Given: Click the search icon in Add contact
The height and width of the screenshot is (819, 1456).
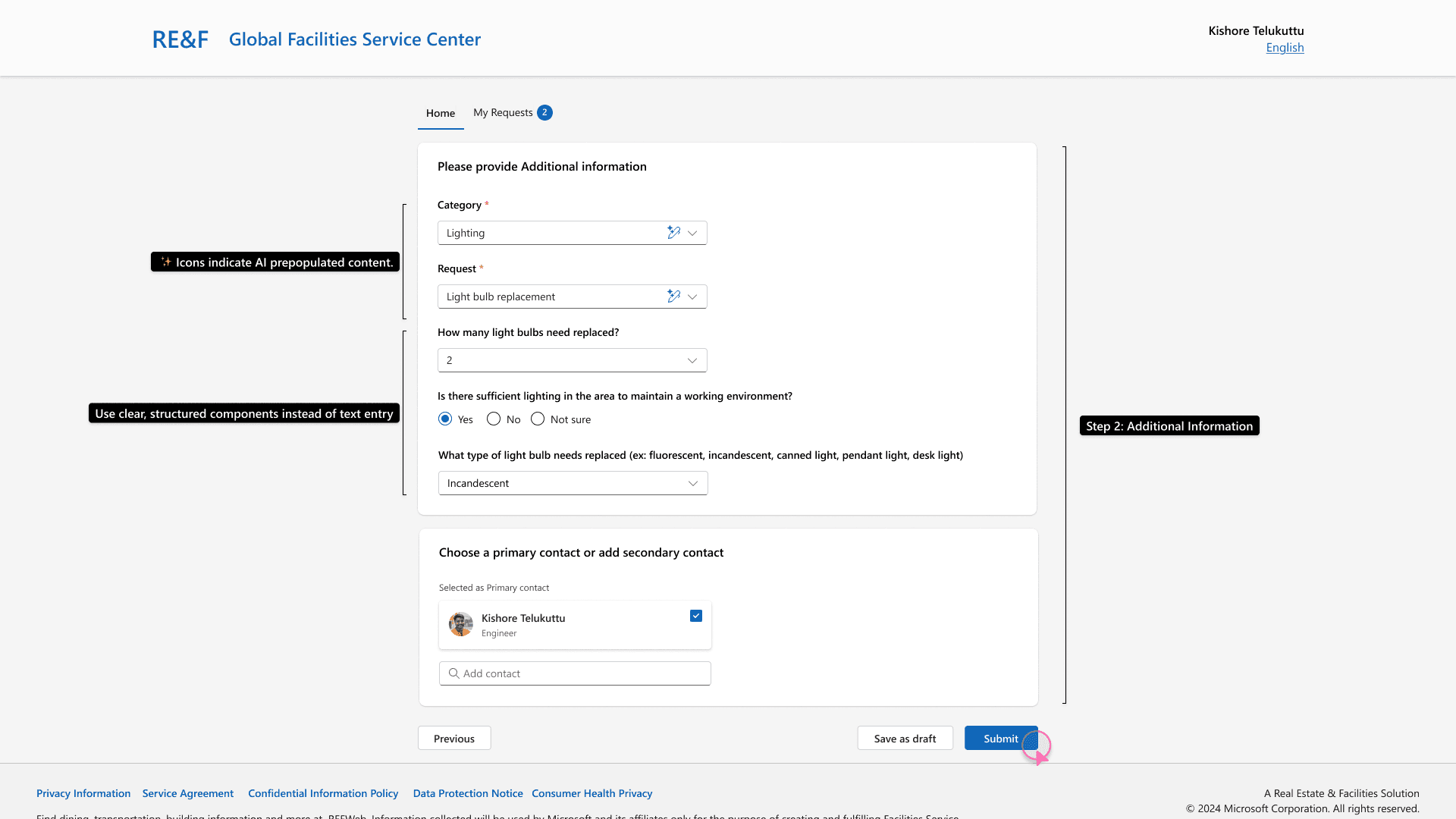Looking at the screenshot, I should point(453,673).
